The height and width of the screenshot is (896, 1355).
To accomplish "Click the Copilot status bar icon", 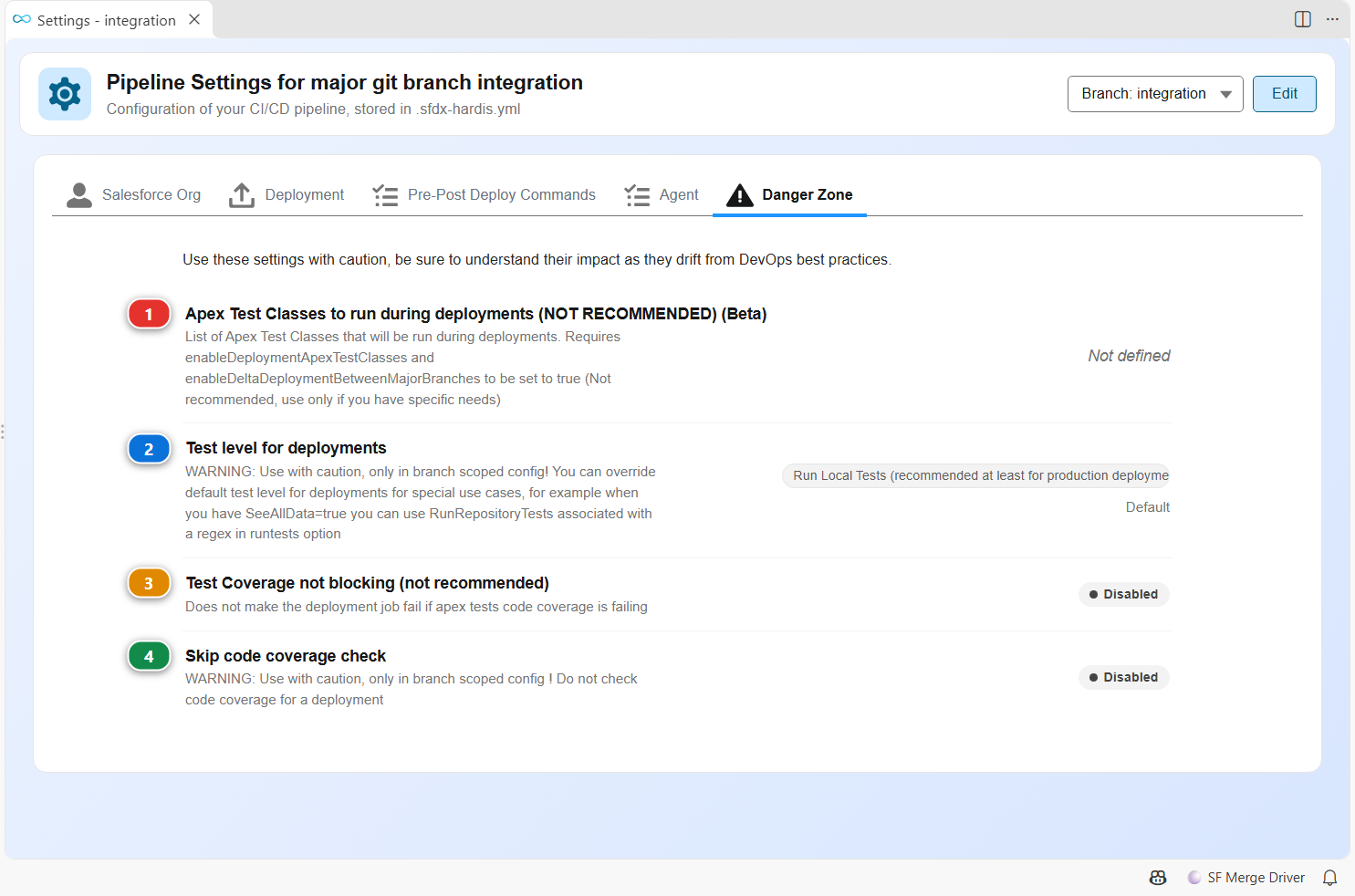I will pos(1158,878).
